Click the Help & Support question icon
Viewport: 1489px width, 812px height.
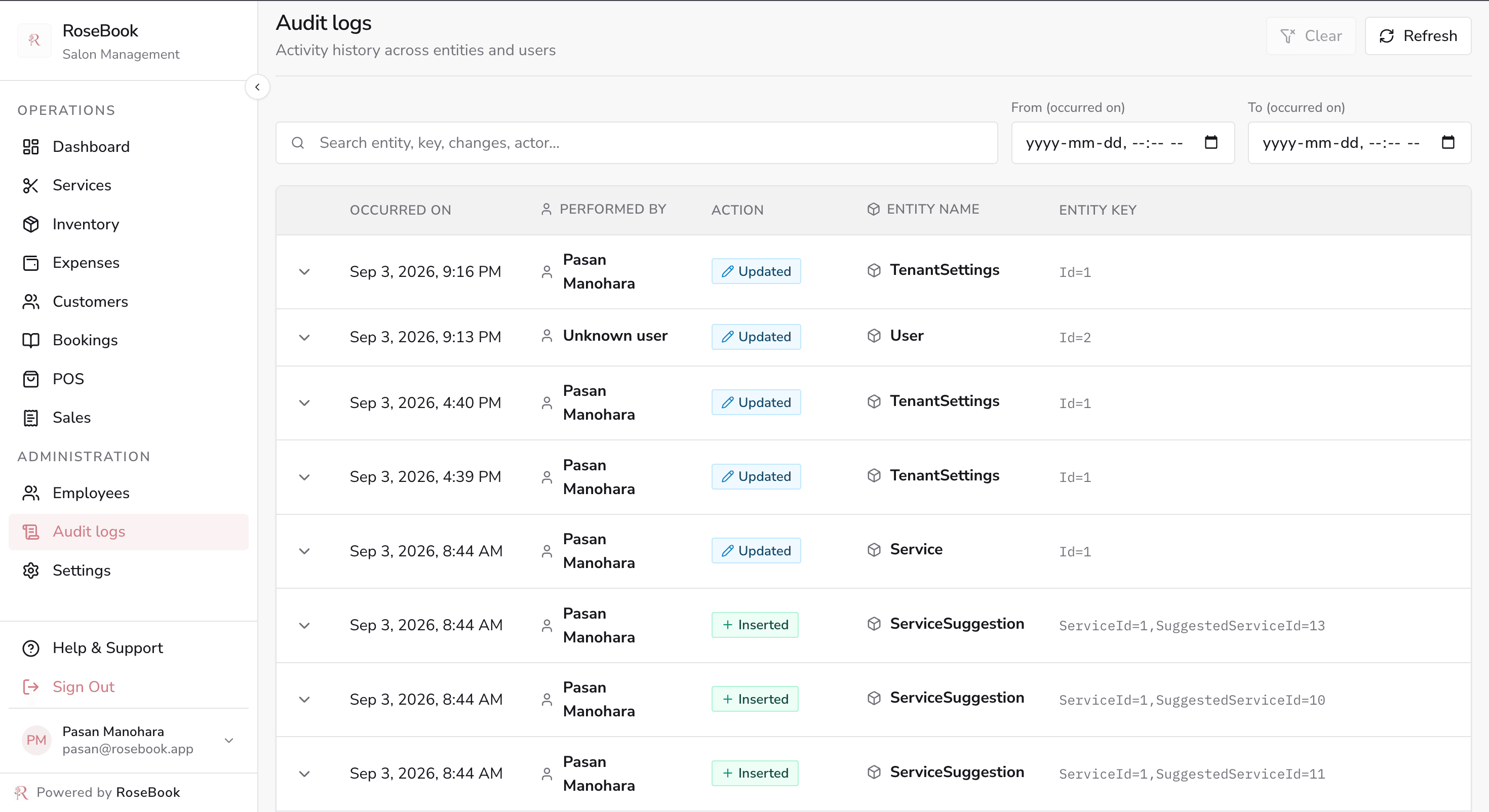point(30,648)
